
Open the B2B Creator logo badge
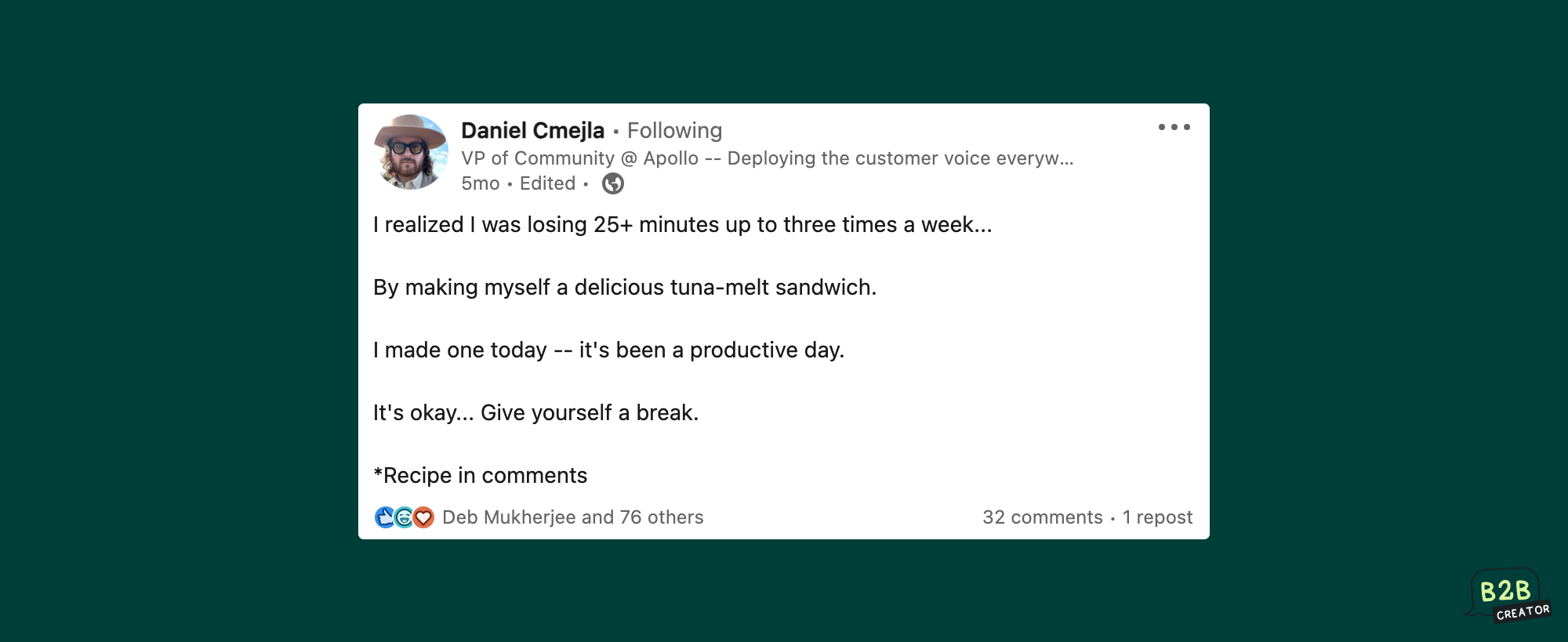pyautogui.click(x=1508, y=594)
